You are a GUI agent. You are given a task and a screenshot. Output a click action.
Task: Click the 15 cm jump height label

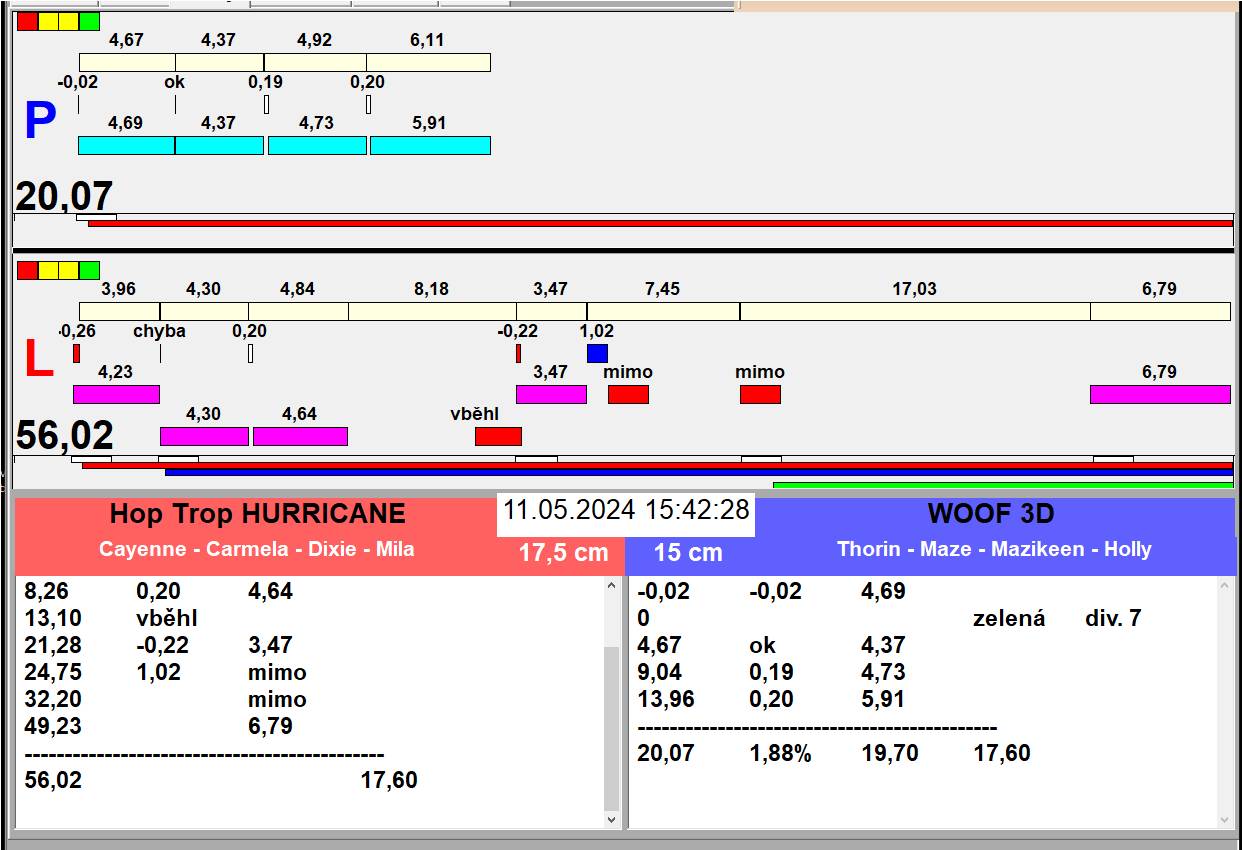pyautogui.click(x=688, y=553)
